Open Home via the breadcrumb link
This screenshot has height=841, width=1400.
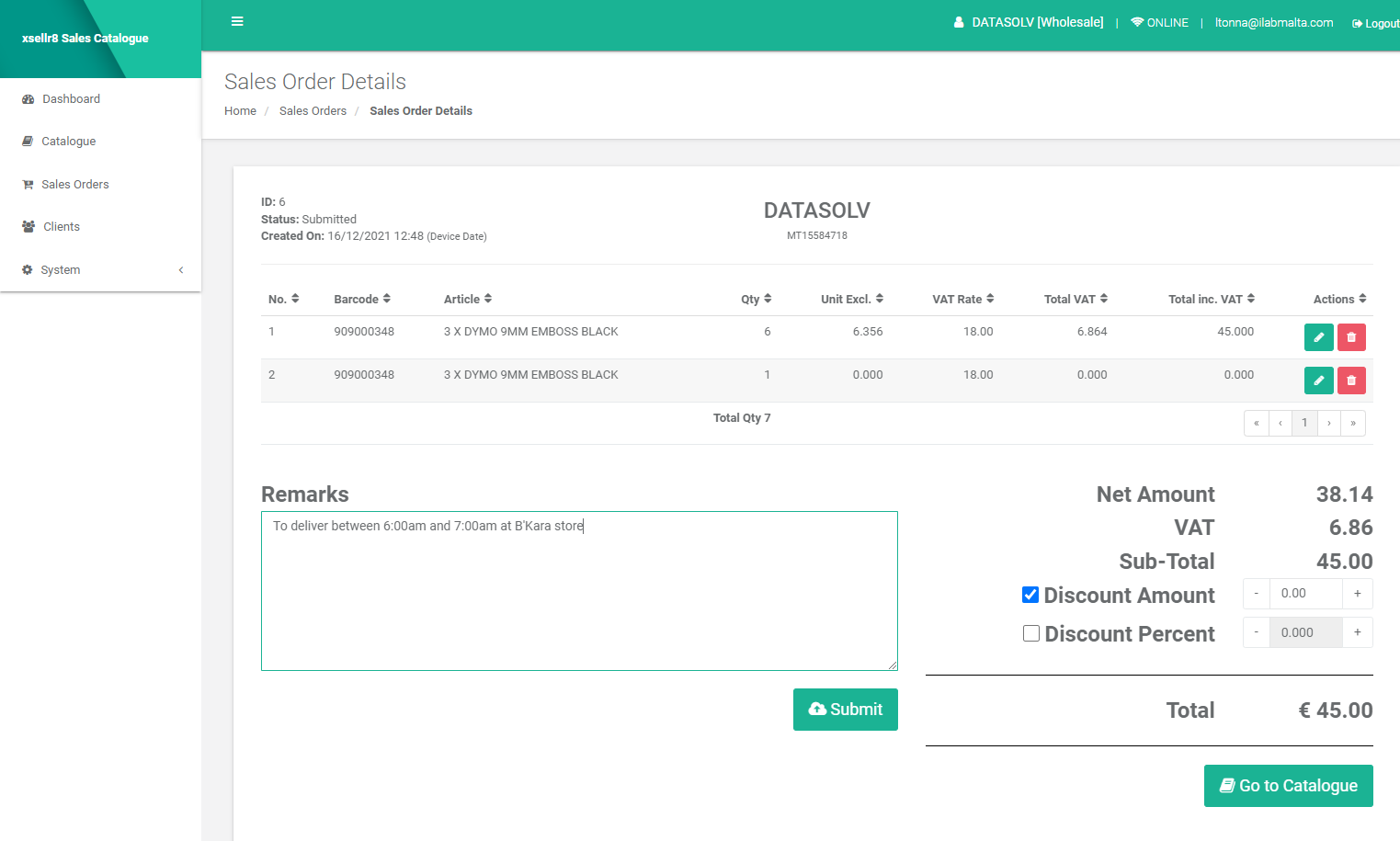tap(240, 110)
